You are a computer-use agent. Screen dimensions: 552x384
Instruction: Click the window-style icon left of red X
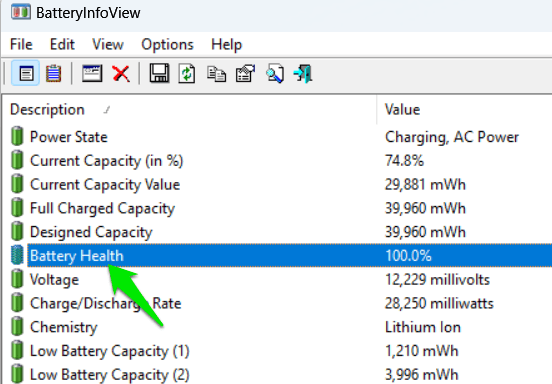point(92,73)
